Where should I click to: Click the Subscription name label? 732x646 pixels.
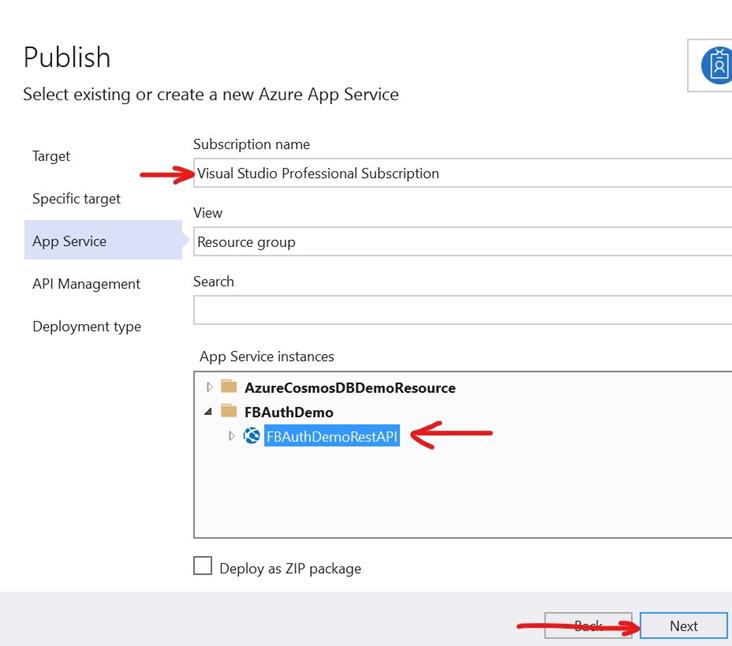[x=251, y=144]
